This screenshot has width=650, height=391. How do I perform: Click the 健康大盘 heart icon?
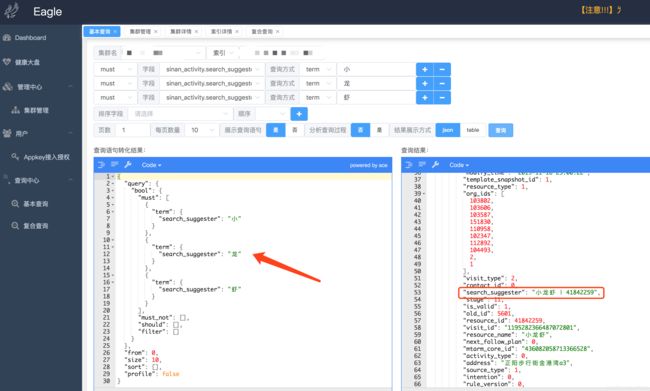[x=7, y=62]
